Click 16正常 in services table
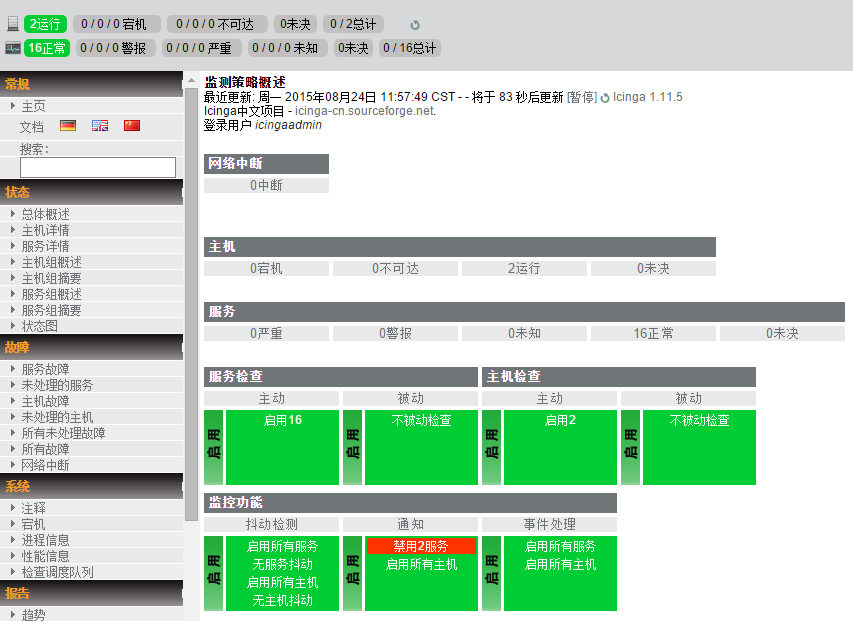 [653, 333]
